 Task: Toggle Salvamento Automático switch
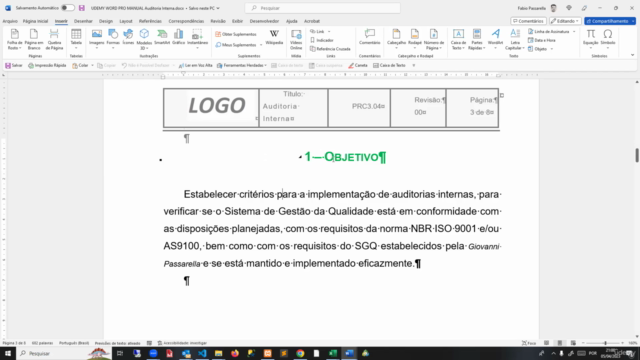coord(67,8)
